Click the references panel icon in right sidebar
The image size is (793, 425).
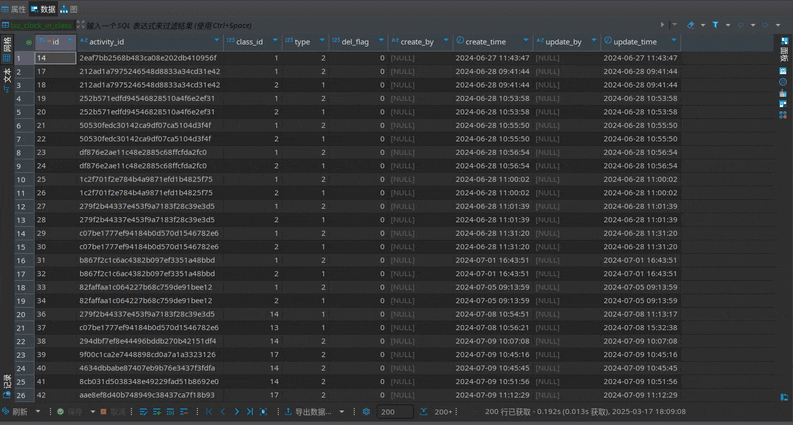[783, 115]
